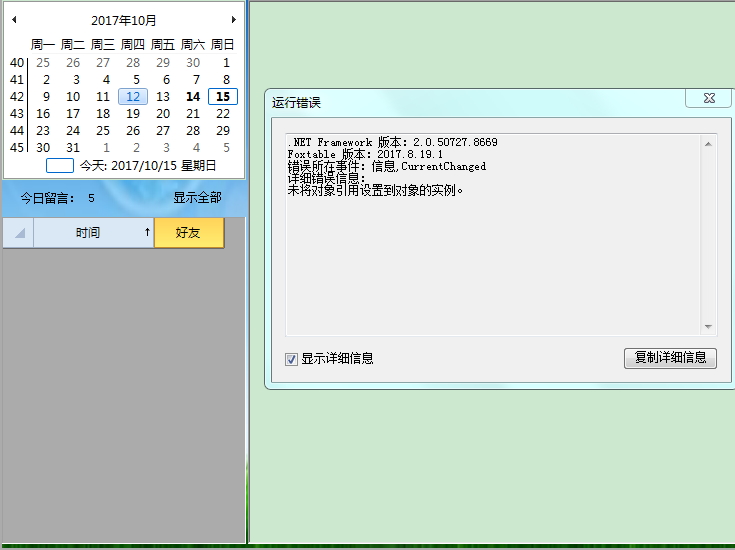Select October 2 in calendar

point(46,80)
